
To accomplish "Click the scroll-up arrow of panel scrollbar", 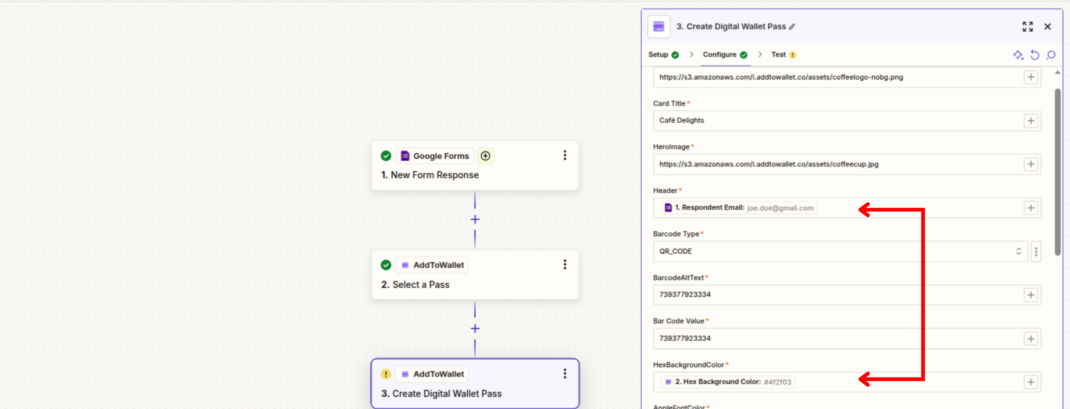I will (x=1058, y=72).
